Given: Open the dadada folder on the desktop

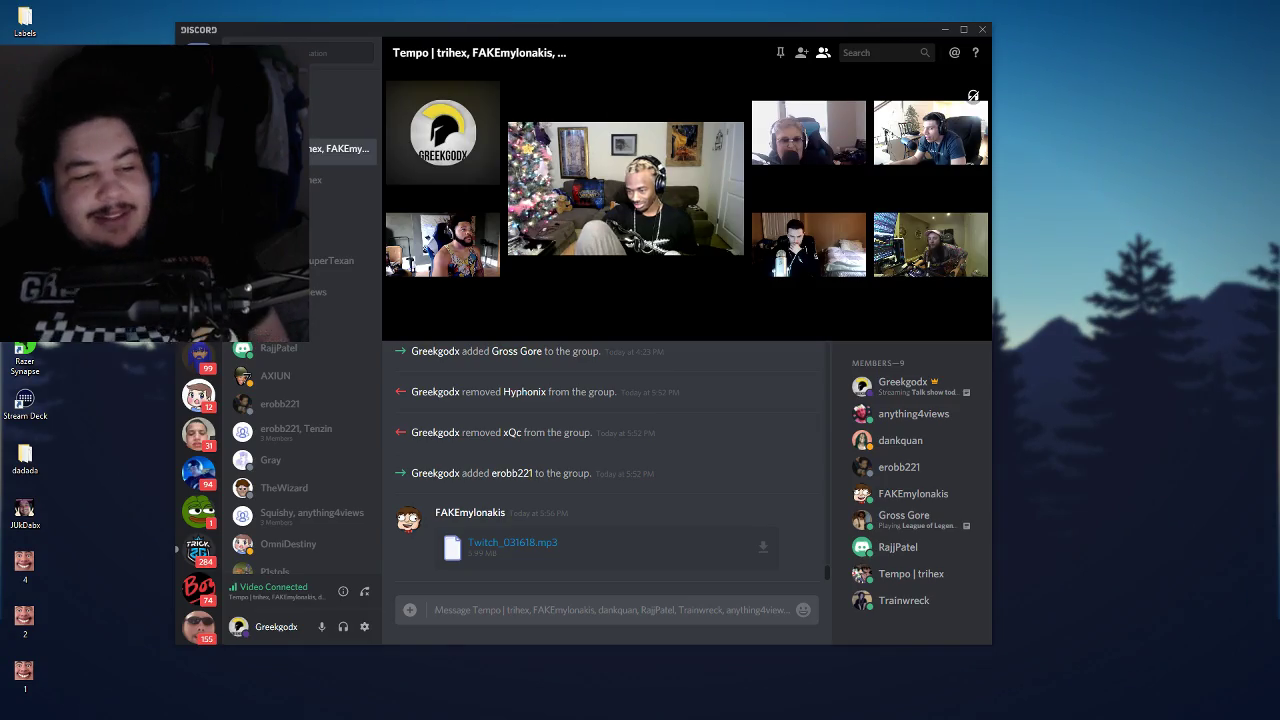Looking at the screenshot, I should coord(25,460).
